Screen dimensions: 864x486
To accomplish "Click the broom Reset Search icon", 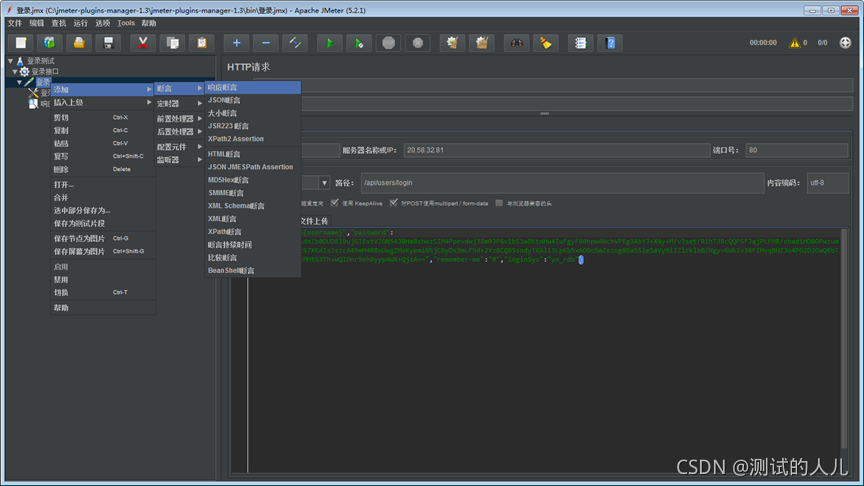I will tap(546, 43).
